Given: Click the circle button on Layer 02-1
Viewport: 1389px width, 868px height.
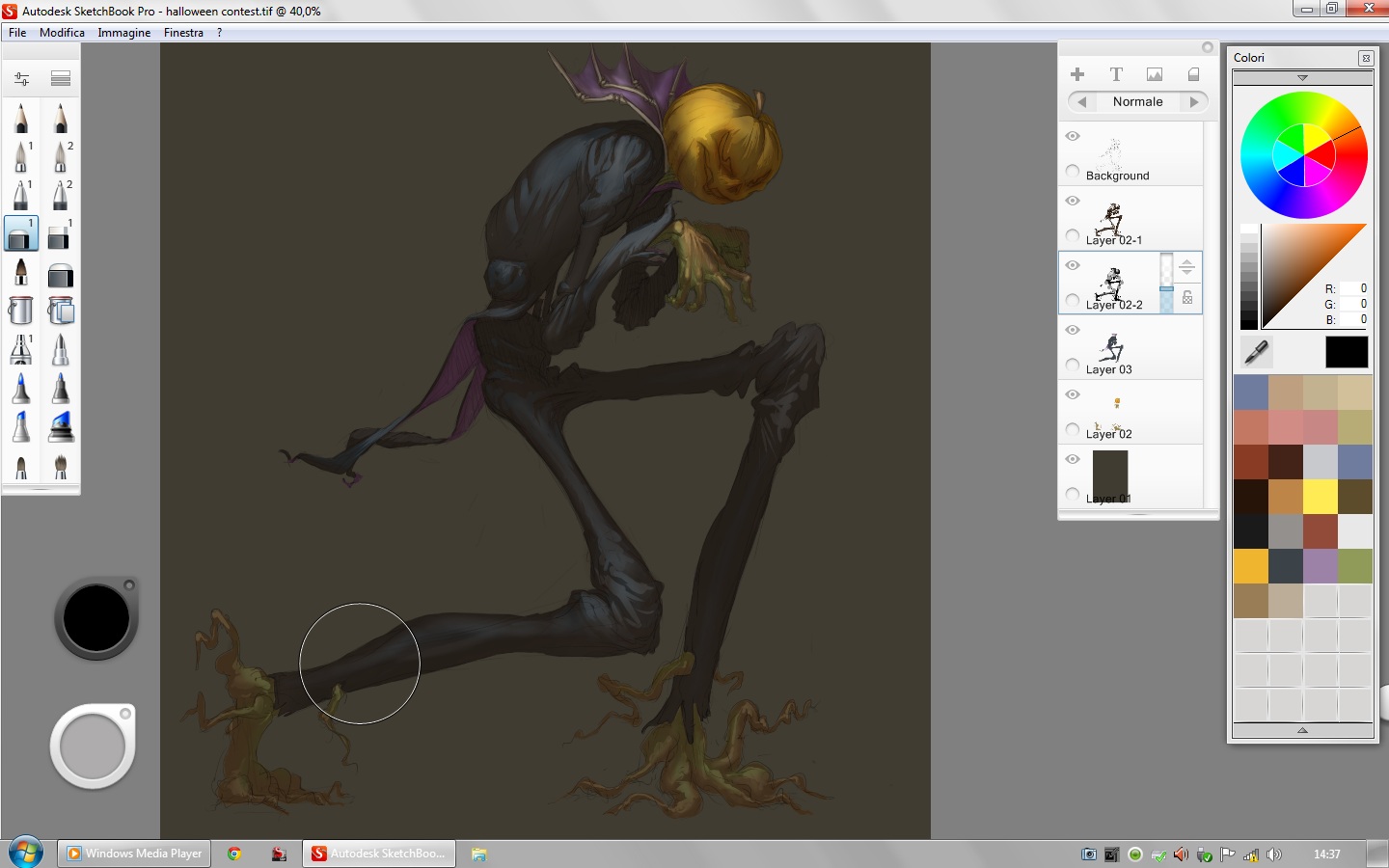Looking at the screenshot, I should click(1073, 235).
